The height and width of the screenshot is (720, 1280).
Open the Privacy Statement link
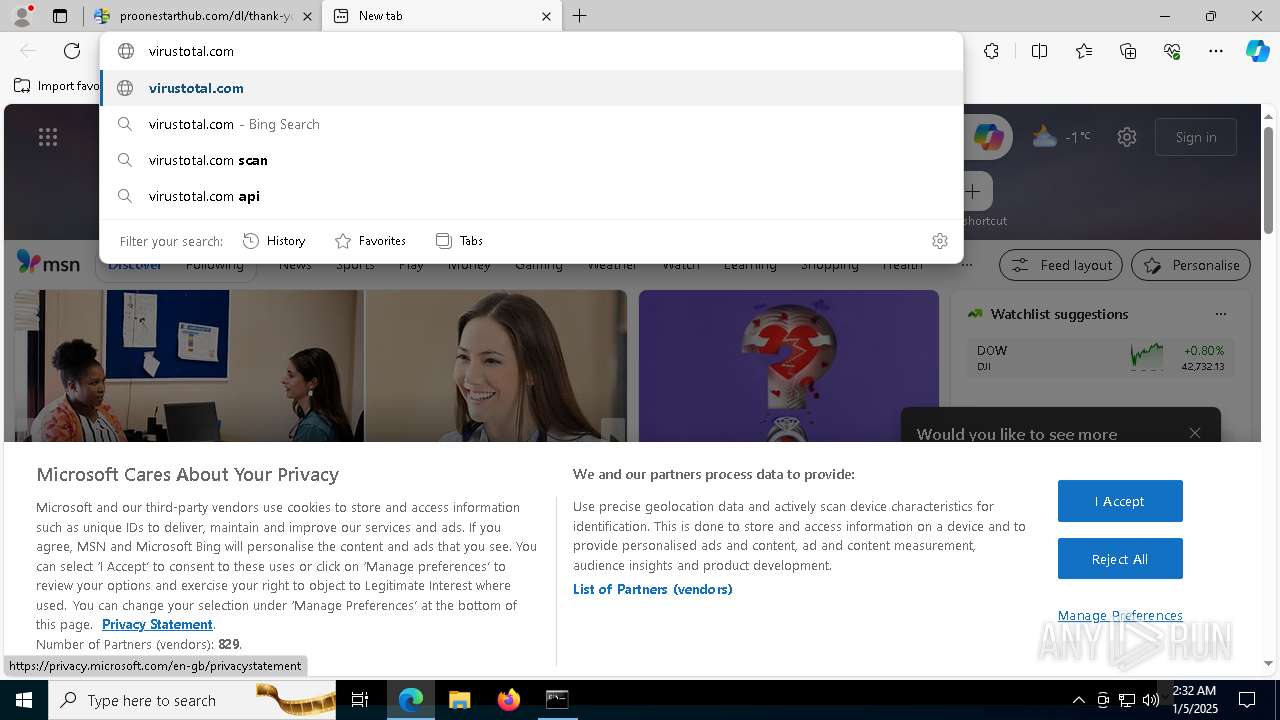[x=157, y=624]
